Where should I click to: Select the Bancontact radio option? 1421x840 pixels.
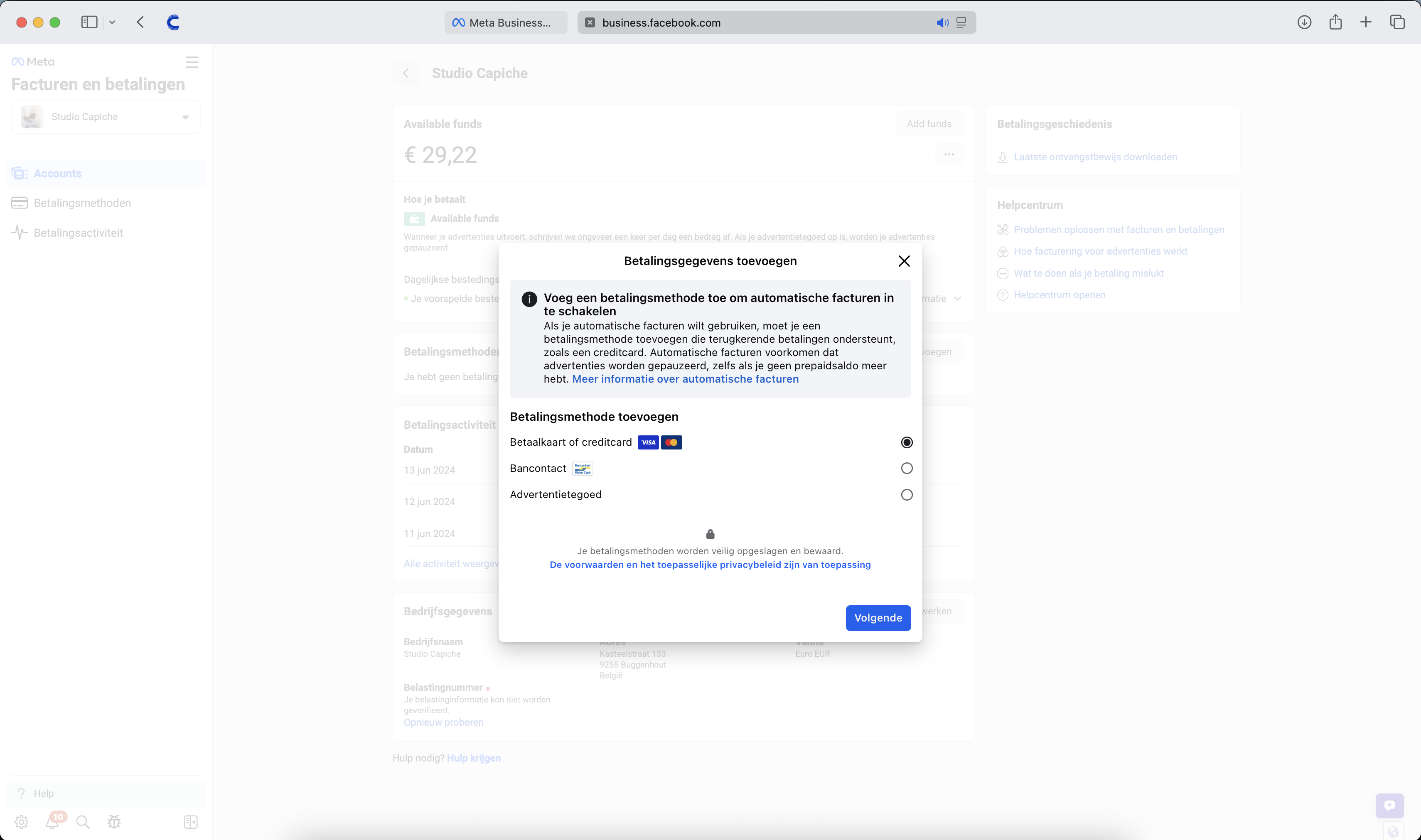(906, 468)
